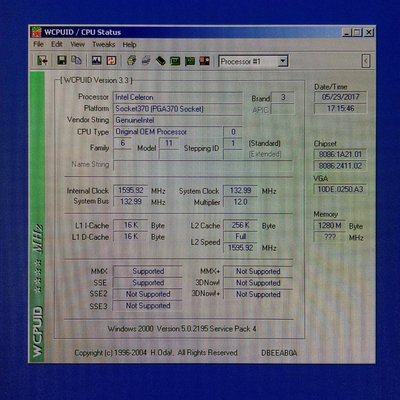This screenshot has width=400, height=400.
Task: Click the VGA value 10DE:0250.A3
Action: coord(340,189)
